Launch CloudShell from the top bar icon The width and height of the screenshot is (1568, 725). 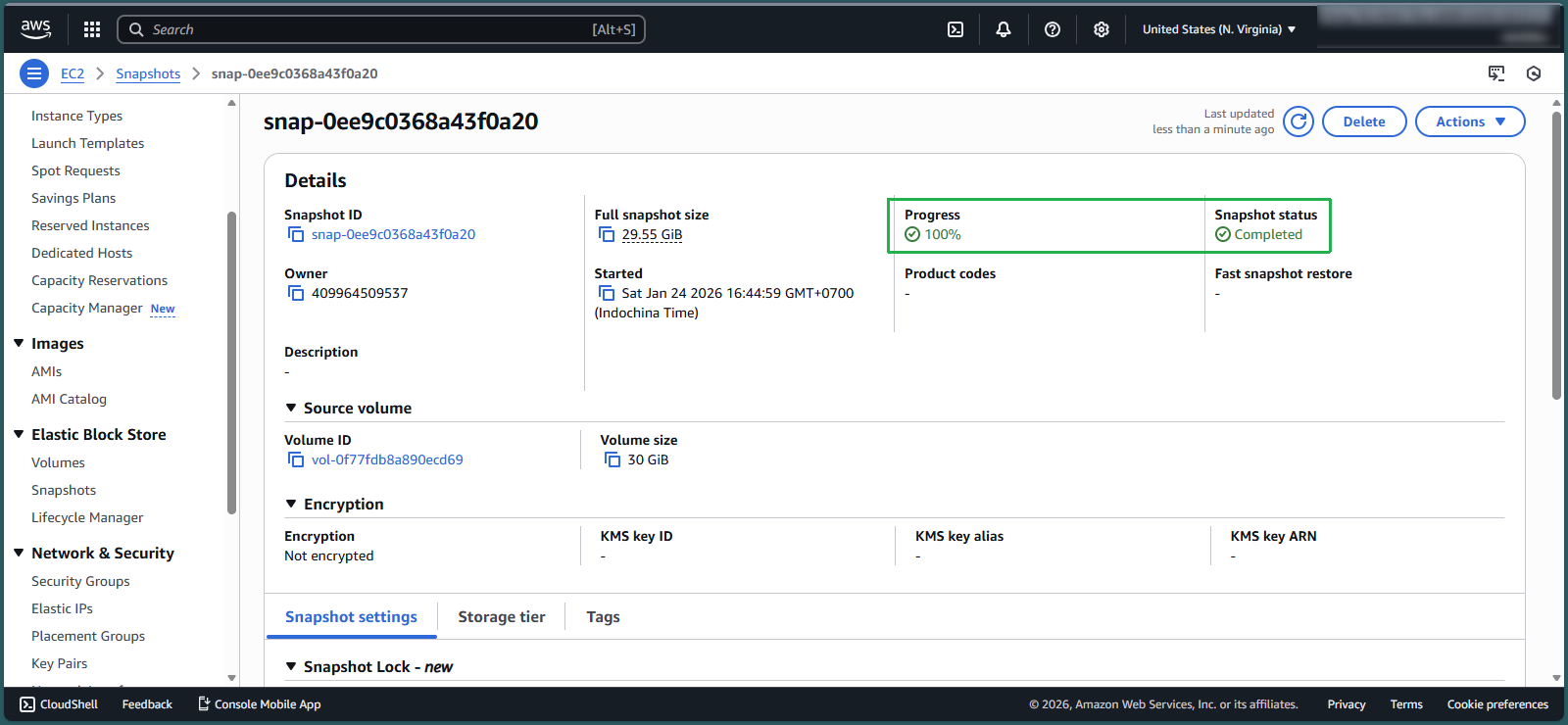pyautogui.click(x=955, y=29)
